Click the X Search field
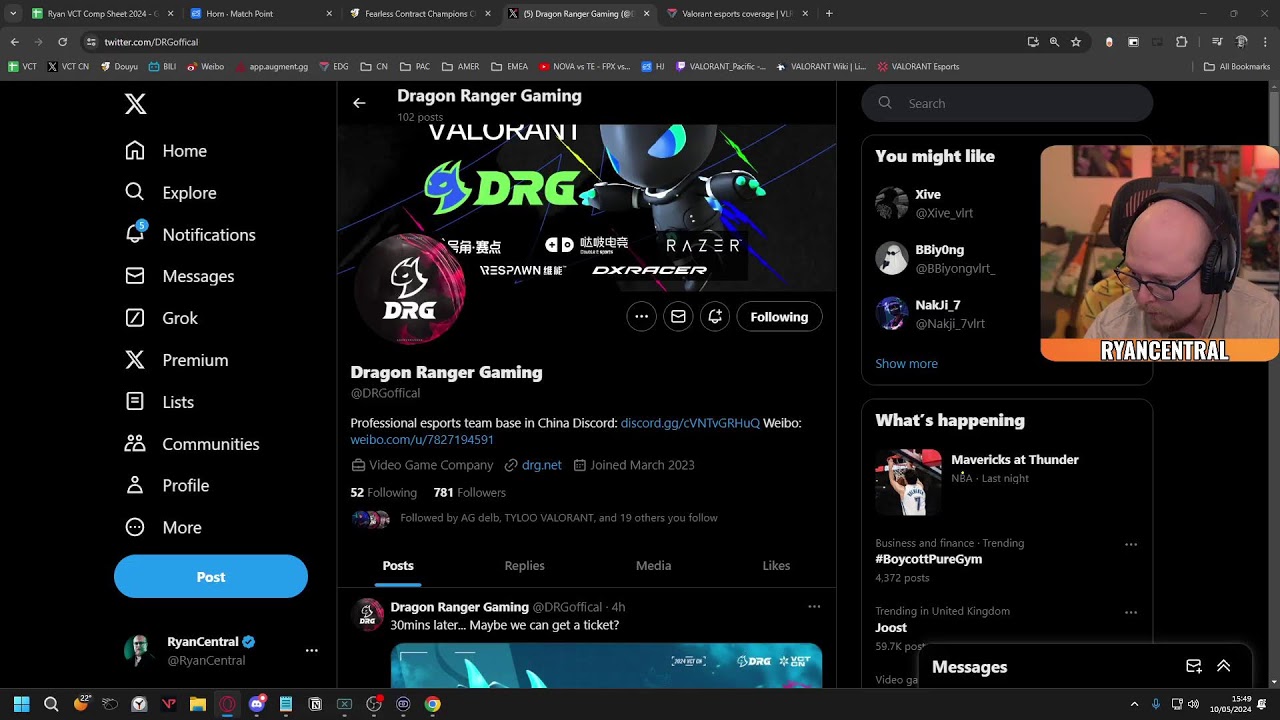The height and width of the screenshot is (720, 1280). coord(1007,103)
